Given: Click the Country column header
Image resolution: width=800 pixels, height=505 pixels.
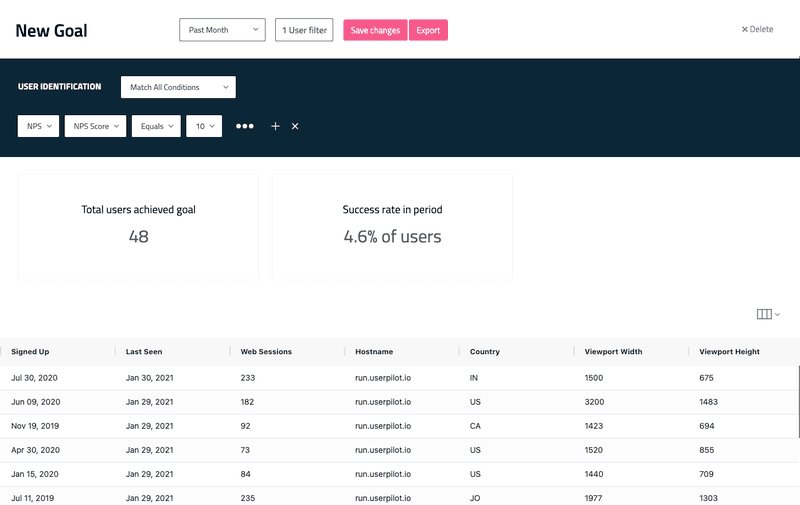Looking at the screenshot, I should pos(485,351).
